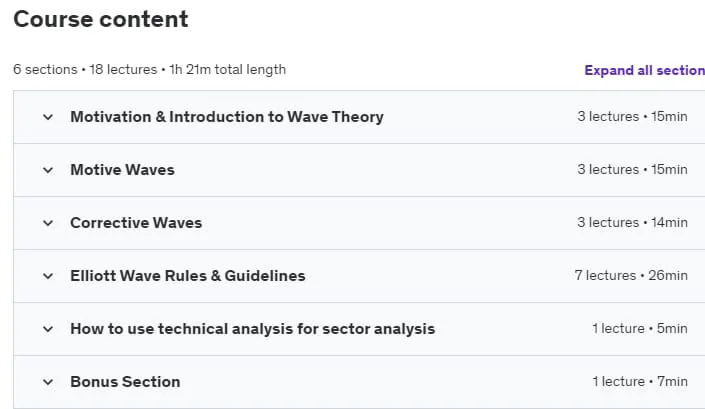Click 3 lectures 15min on Motive Waves row
This screenshot has height=409, width=705.
click(633, 169)
